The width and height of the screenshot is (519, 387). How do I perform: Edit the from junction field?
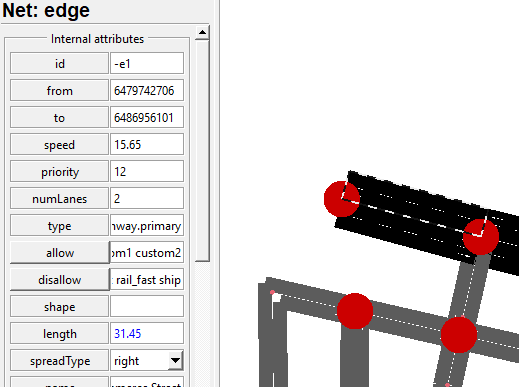click(147, 90)
